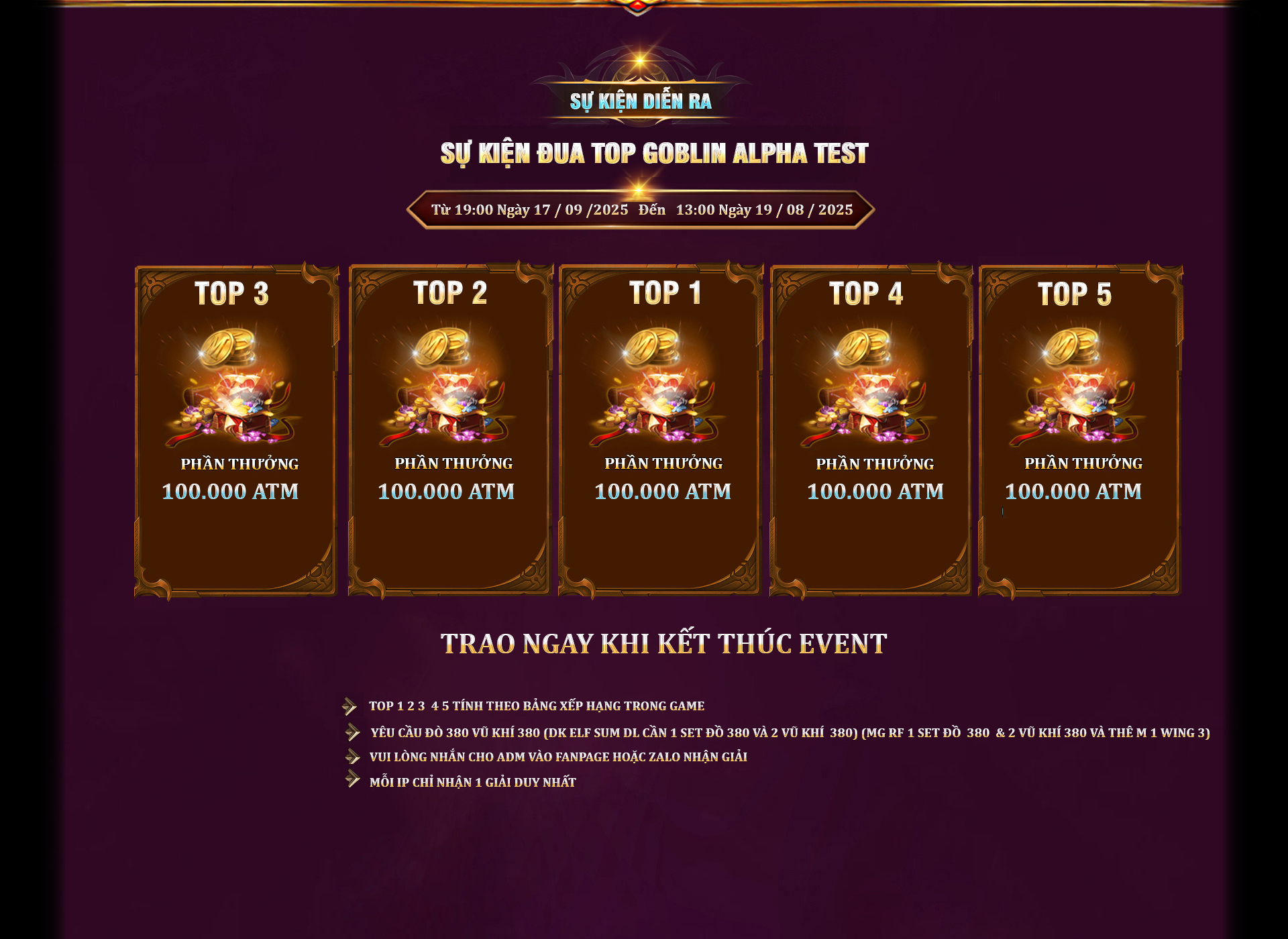This screenshot has height=939, width=1288.
Task: Click the event date range banner
Action: [641, 210]
